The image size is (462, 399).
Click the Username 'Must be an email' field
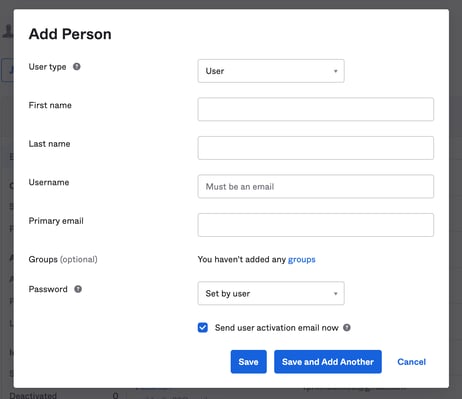[316, 186]
